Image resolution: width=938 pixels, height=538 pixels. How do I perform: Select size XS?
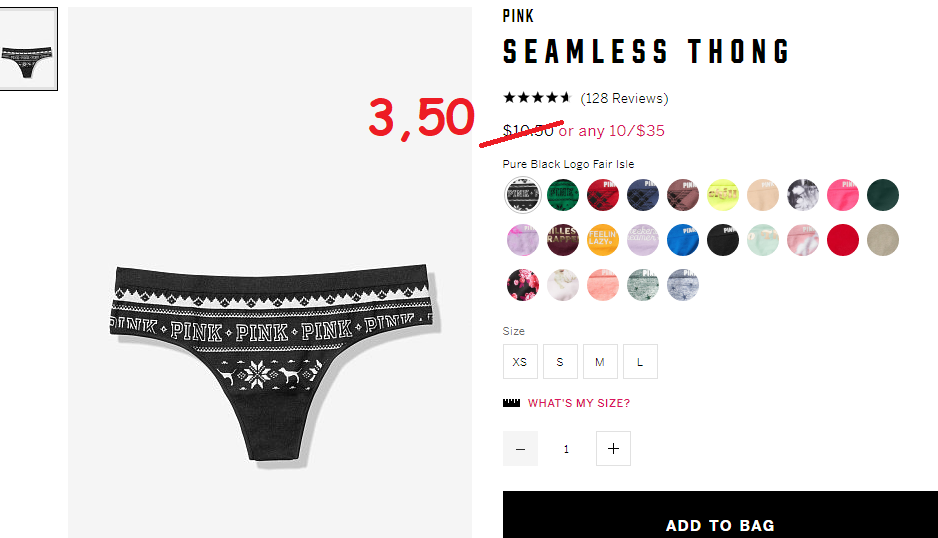click(520, 361)
